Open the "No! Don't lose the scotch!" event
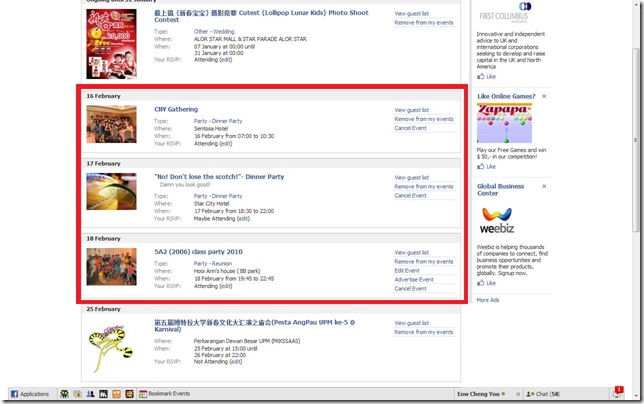 [x=219, y=177]
